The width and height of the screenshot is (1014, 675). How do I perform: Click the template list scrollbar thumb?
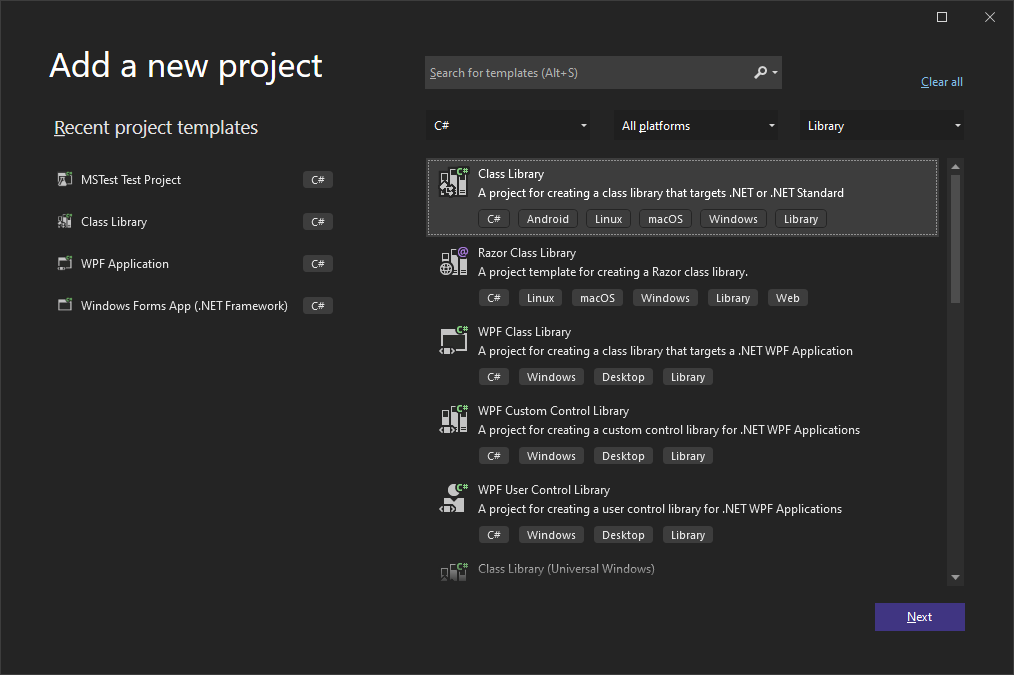tap(955, 239)
